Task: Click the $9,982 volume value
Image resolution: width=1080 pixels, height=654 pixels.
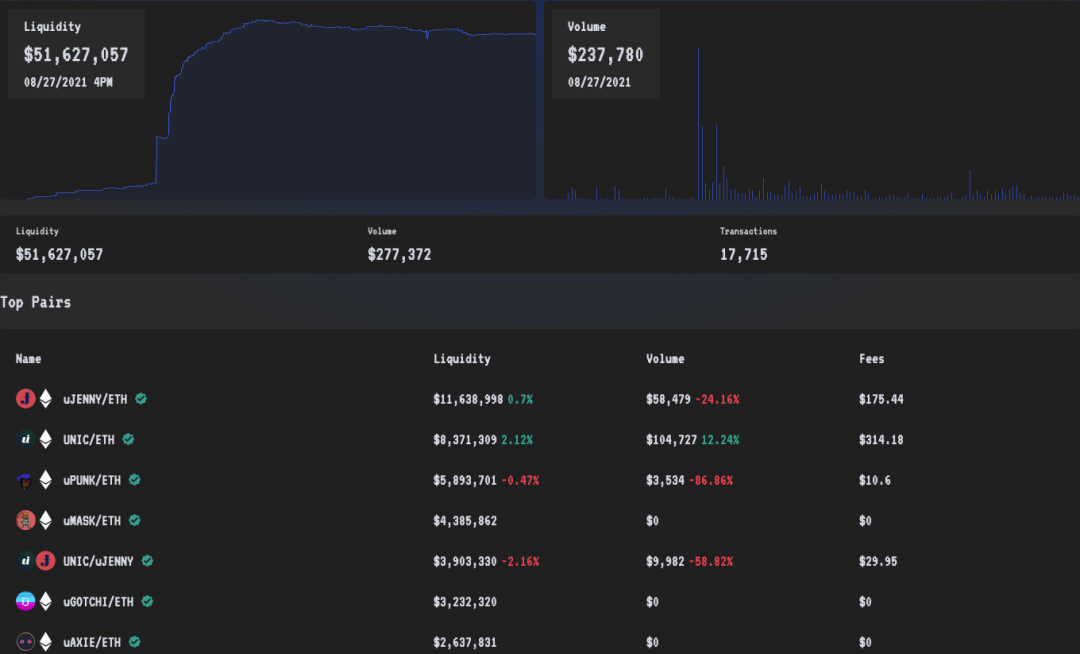Action: pos(665,562)
